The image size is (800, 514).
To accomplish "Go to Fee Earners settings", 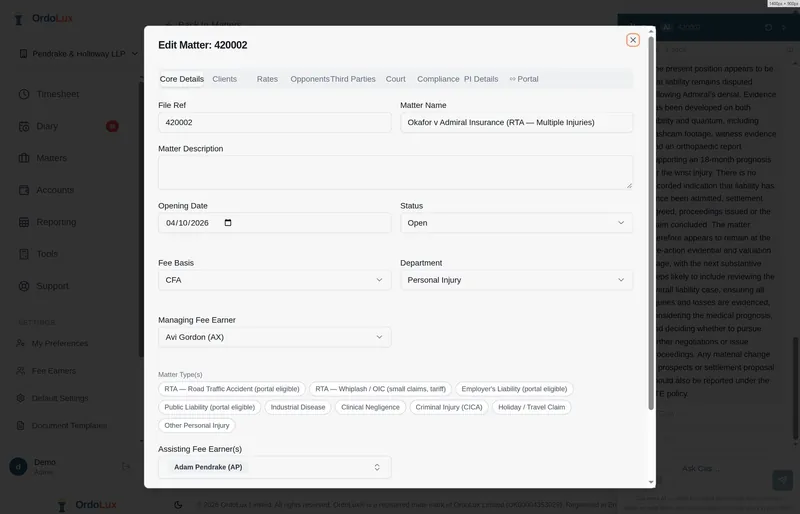I will pos(54,371).
